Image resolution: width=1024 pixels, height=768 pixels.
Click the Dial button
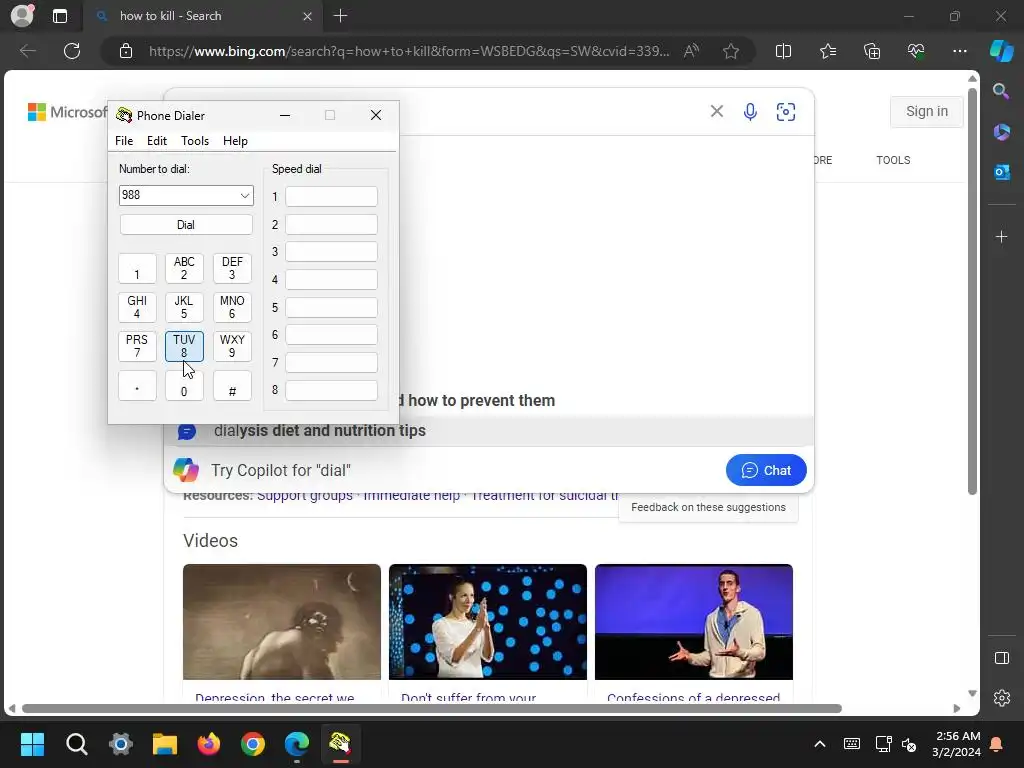pyautogui.click(x=186, y=225)
